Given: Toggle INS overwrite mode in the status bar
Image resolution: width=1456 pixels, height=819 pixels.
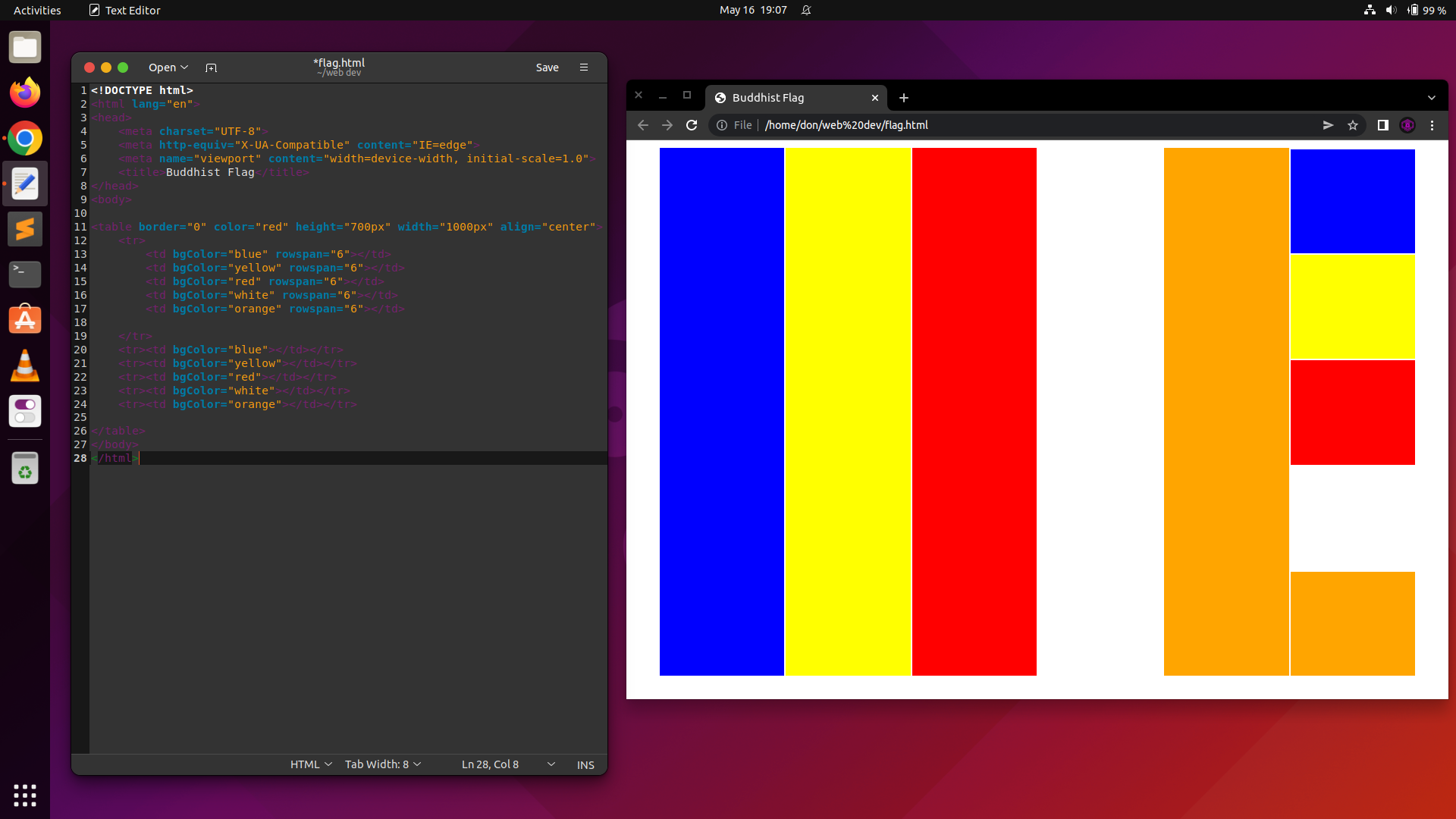Looking at the screenshot, I should click(585, 764).
